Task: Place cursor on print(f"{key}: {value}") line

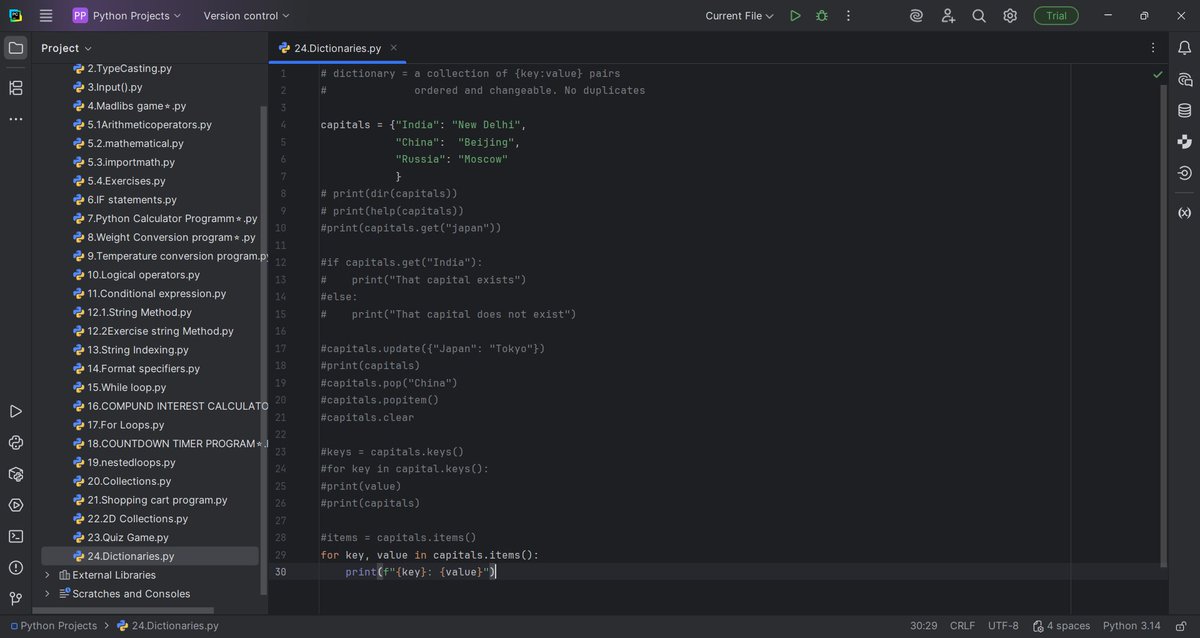Action: [x=420, y=572]
